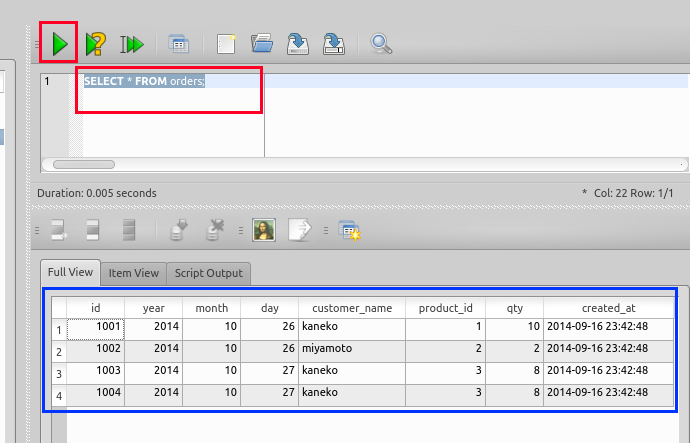The image size is (690, 443).
Task: Switch to Item View tab
Action: pos(134,273)
